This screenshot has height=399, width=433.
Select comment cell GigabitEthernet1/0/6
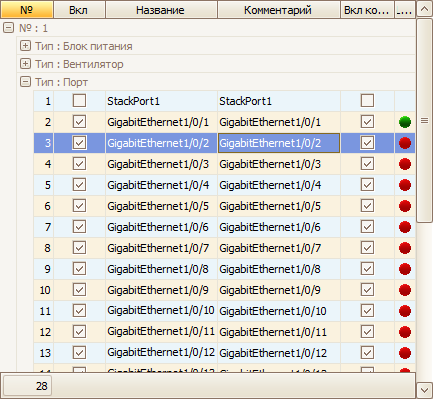[x=279, y=227]
